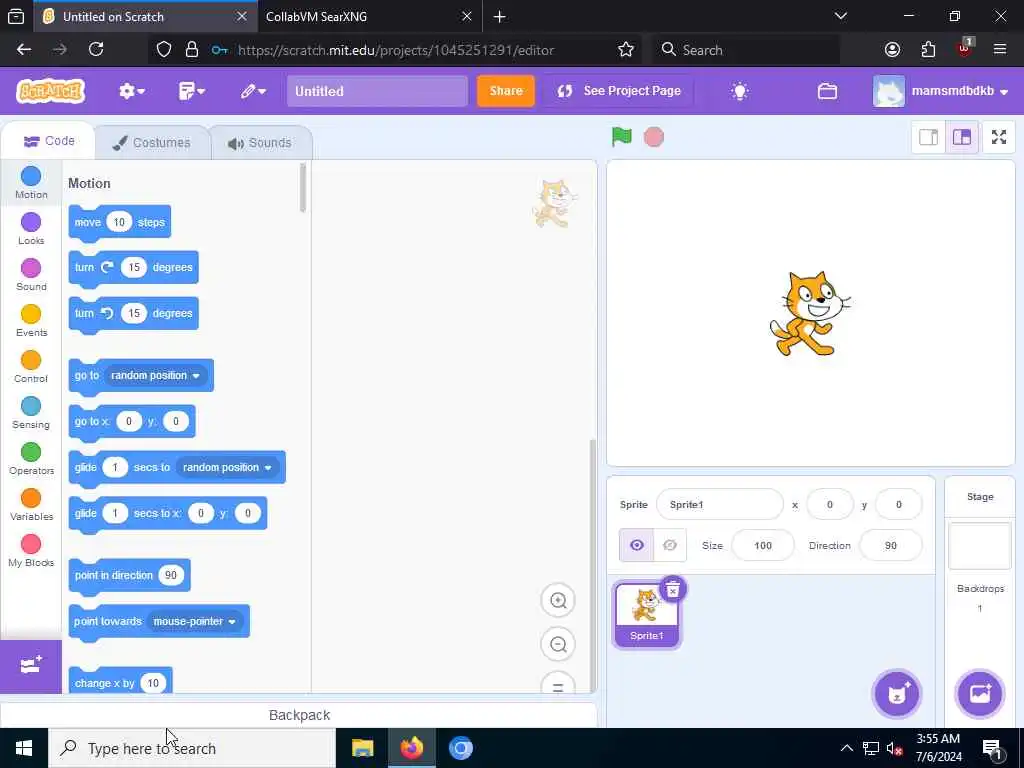Click the Choose a Sprite button
This screenshot has height=768, width=1024.
tap(897, 694)
